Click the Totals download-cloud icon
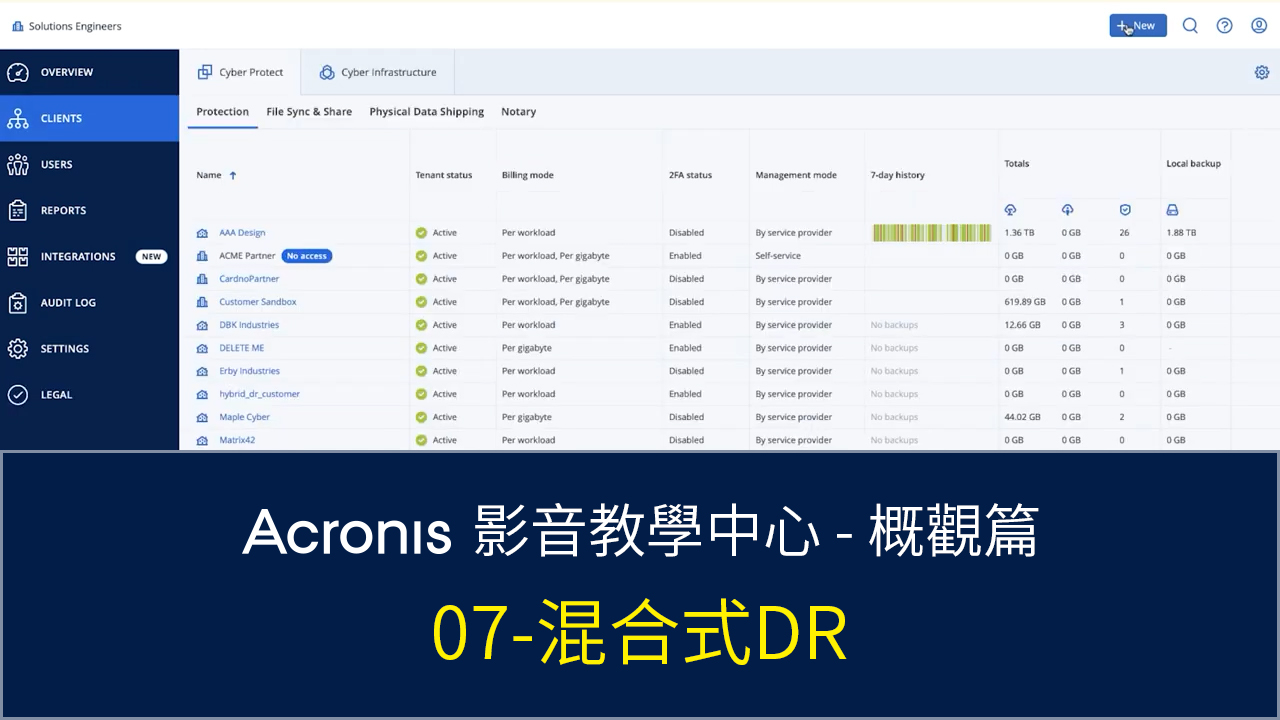Image resolution: width=1280 pixels, height=720 pixels. (x=1010, y=210)
